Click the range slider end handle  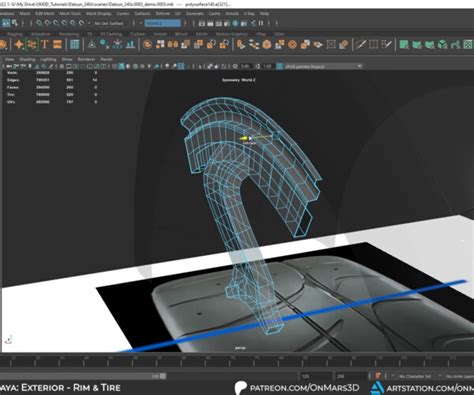click(x=163, y=376)
